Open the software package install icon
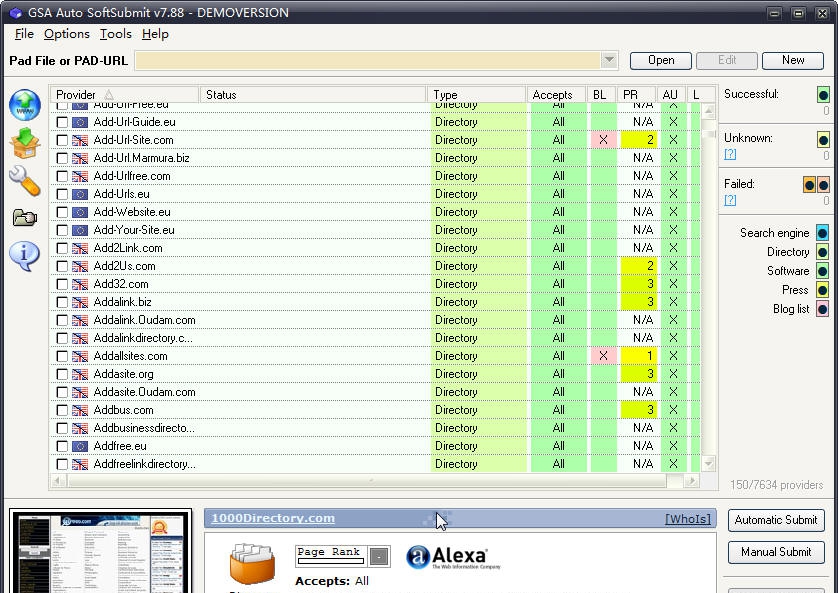 [24, 142]
